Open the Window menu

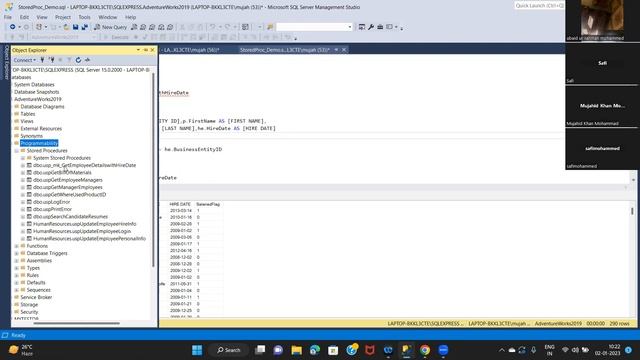pos(108,17)
